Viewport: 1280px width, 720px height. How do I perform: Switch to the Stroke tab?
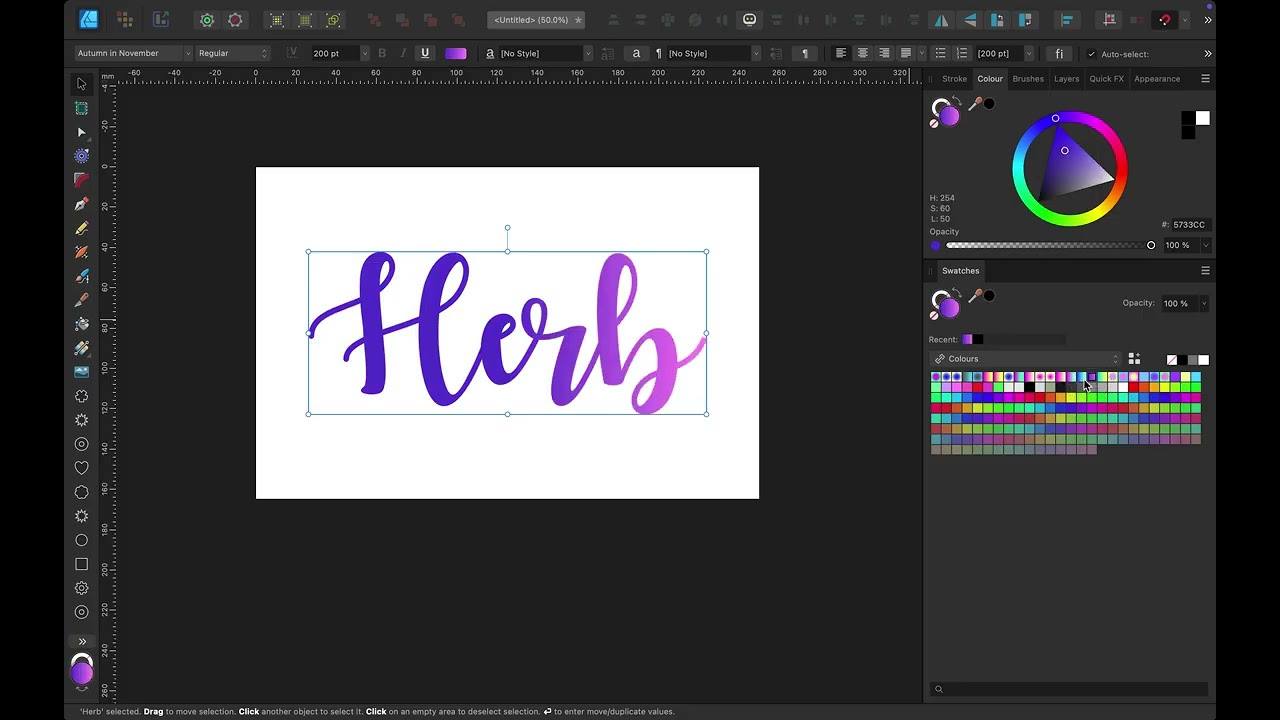click(954, 79)
